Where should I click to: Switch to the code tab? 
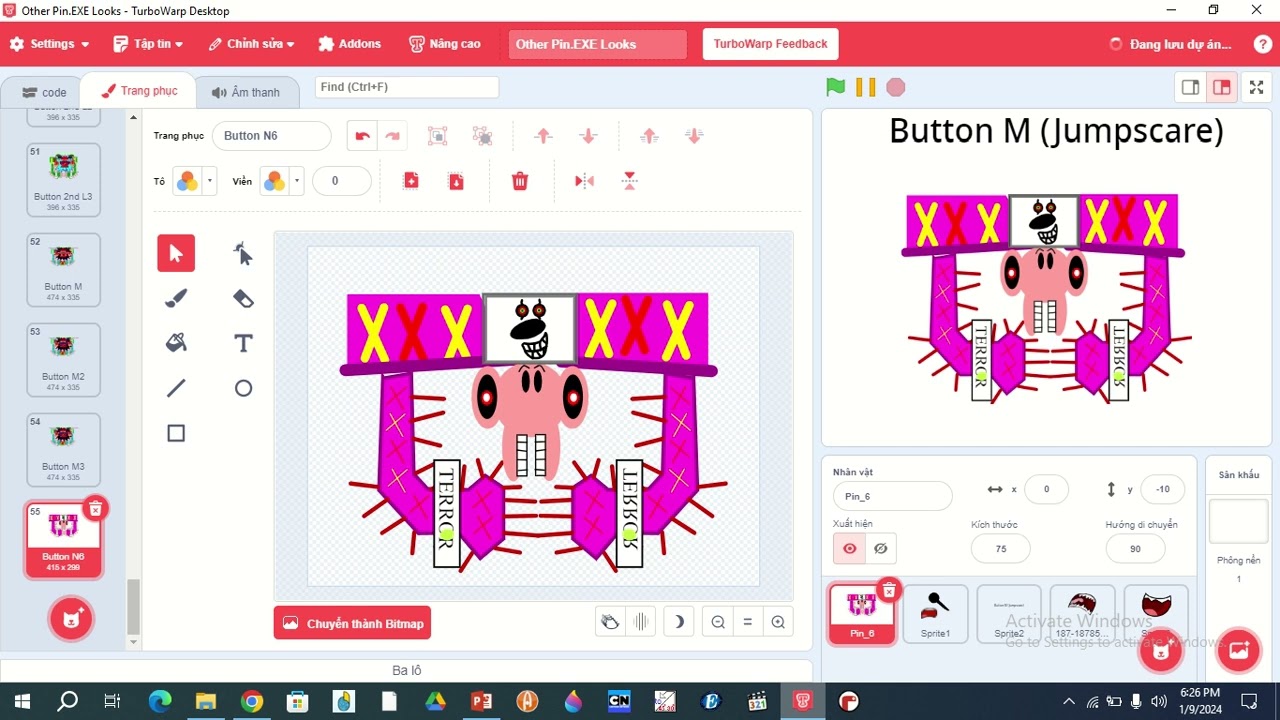[44, 92]
